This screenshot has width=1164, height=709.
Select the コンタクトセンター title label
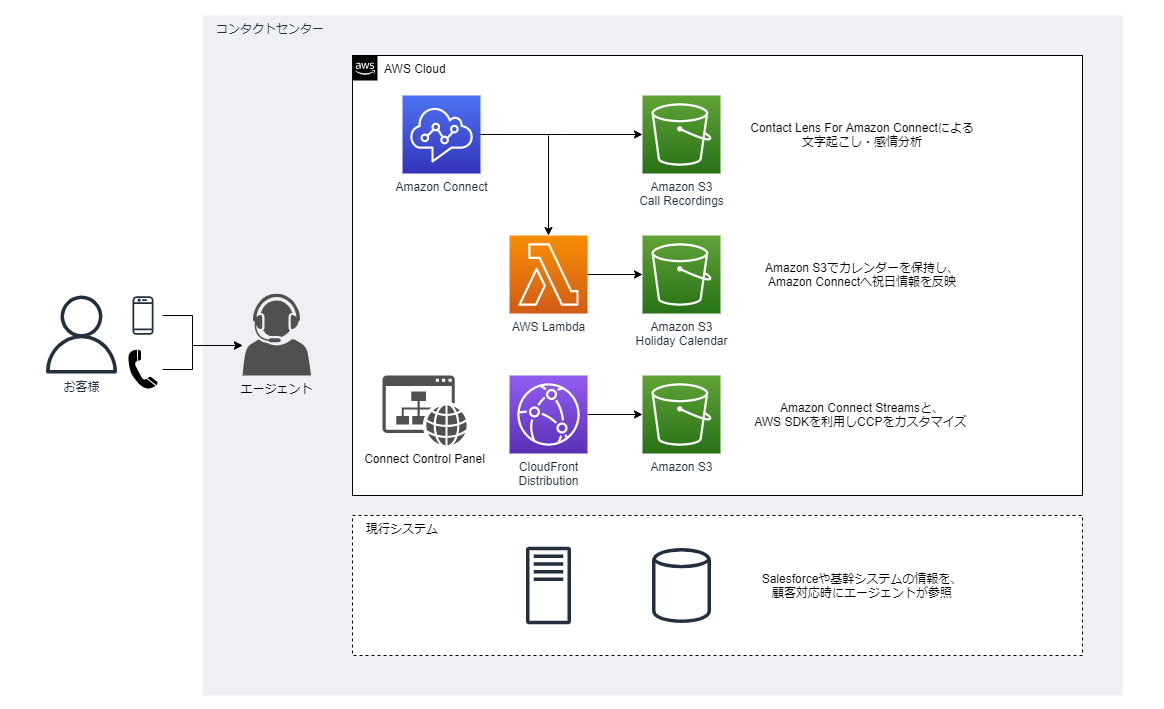[270, 29]
